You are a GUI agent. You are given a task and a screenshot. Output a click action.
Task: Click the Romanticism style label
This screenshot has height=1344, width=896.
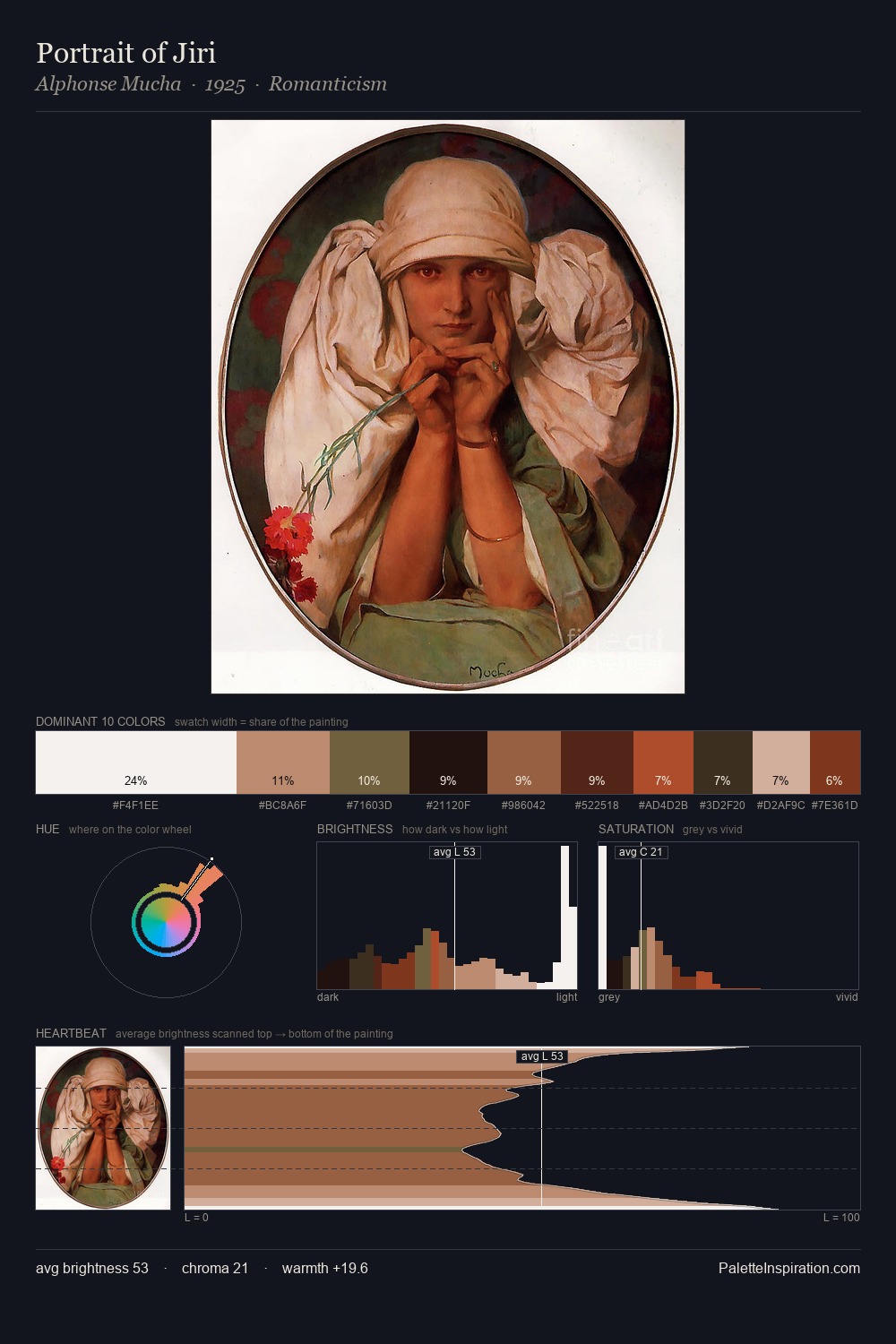click(328, 84)
